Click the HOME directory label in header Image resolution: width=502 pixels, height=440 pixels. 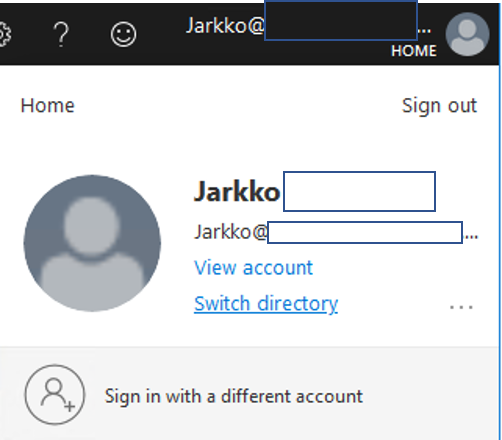[414, 51]
